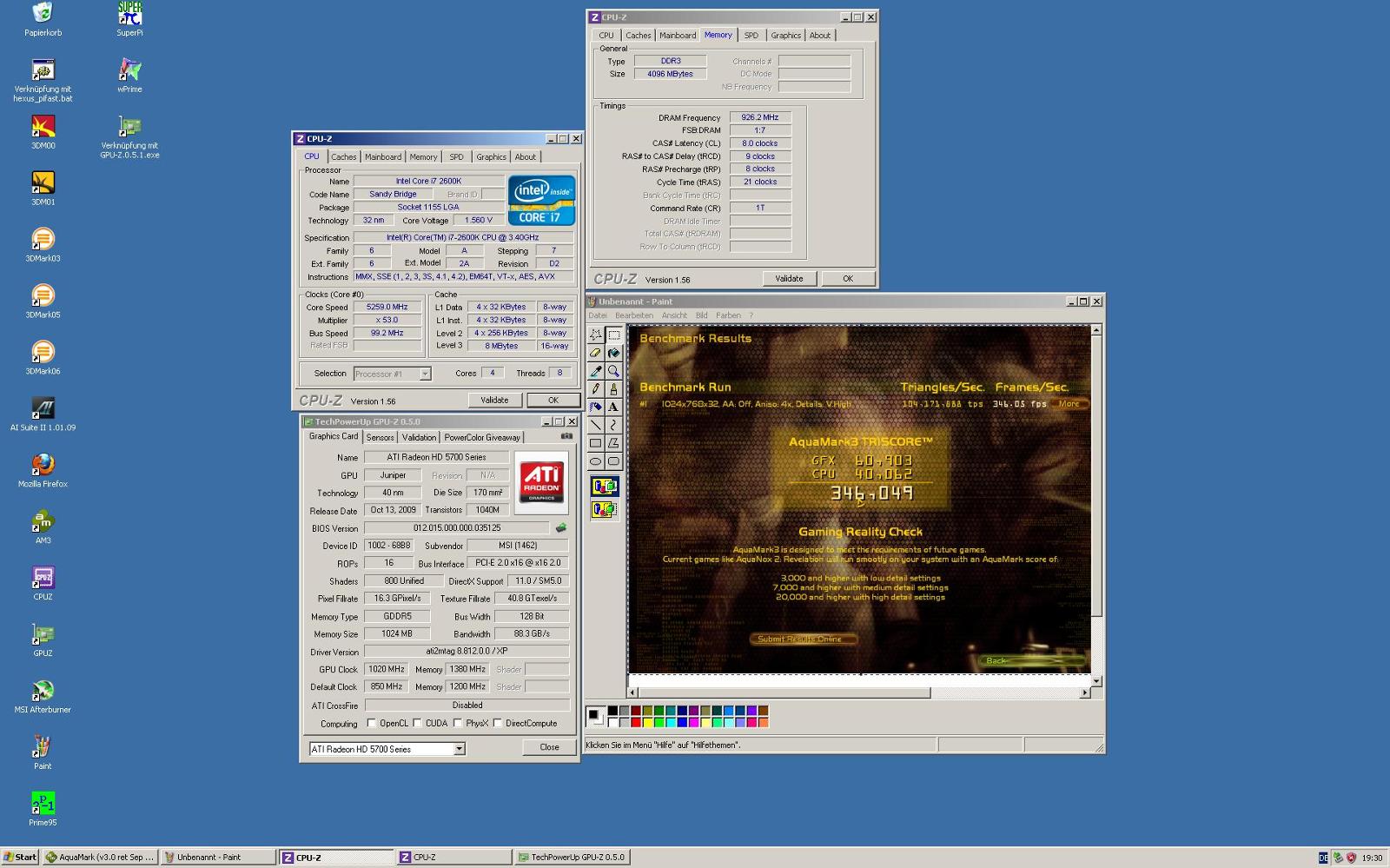Enable the CUDA checkbox in GPU-Z
The height and width of the screenshot is (868, 1390).
[x=417, y=723]
